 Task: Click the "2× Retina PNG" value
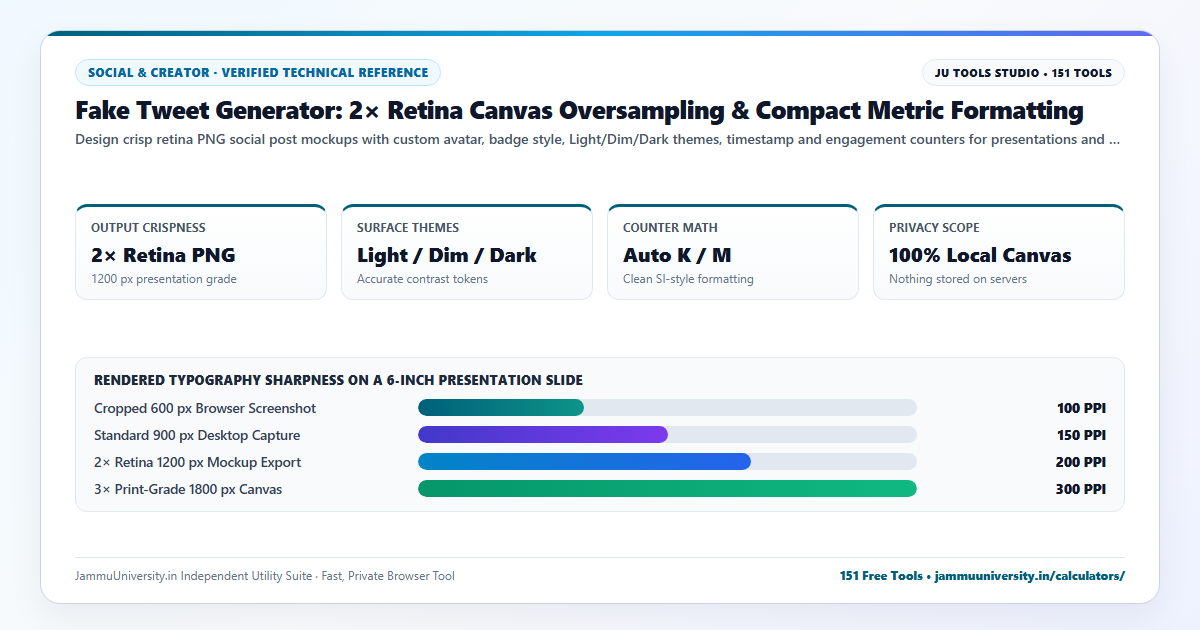tap(163, 255)
